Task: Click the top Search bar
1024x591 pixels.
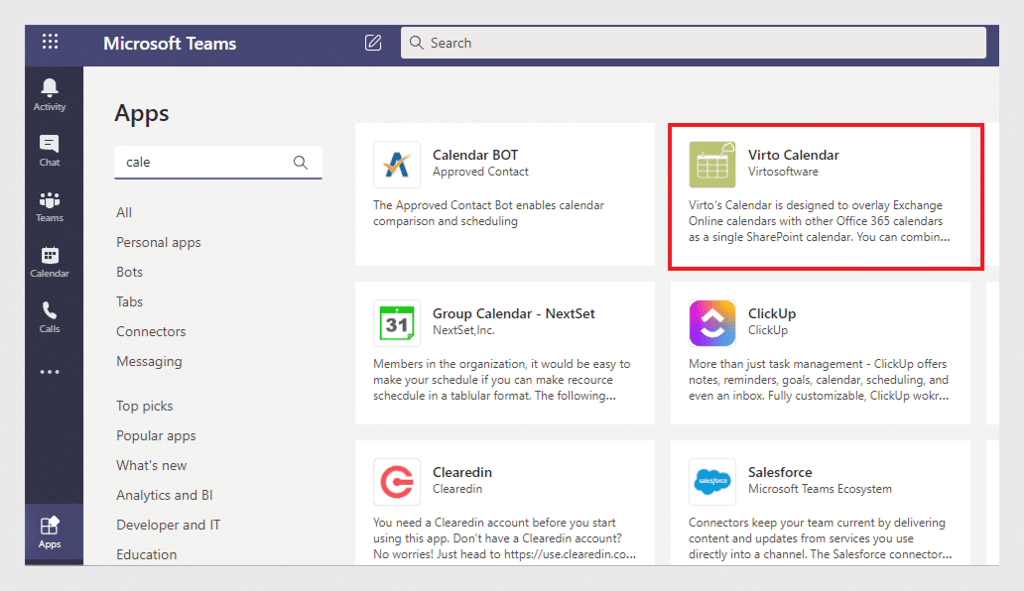Action: [693, 43]
